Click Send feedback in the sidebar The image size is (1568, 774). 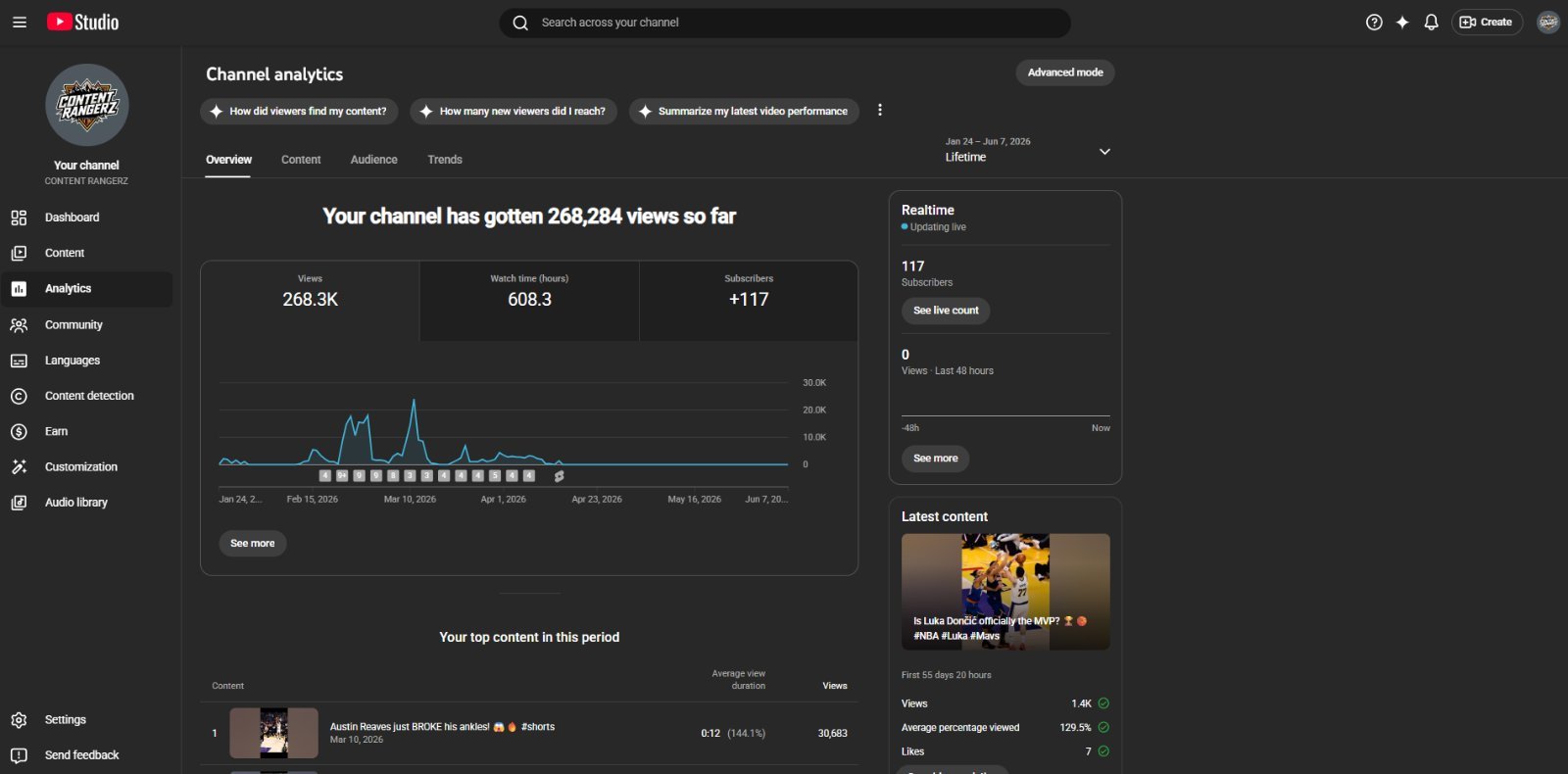86,755
